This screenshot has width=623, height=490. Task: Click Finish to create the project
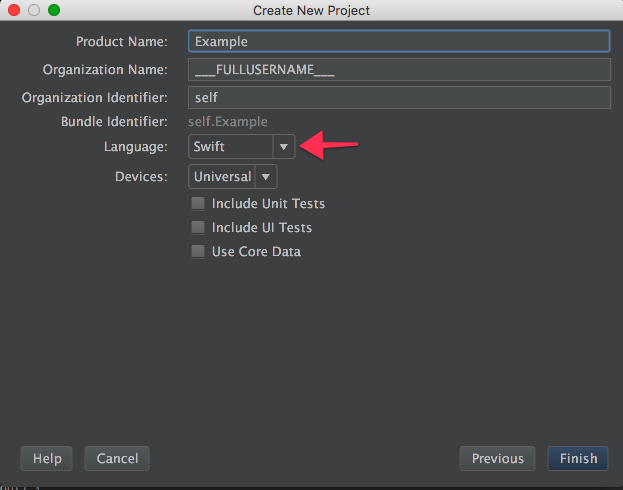pos(578,459)
